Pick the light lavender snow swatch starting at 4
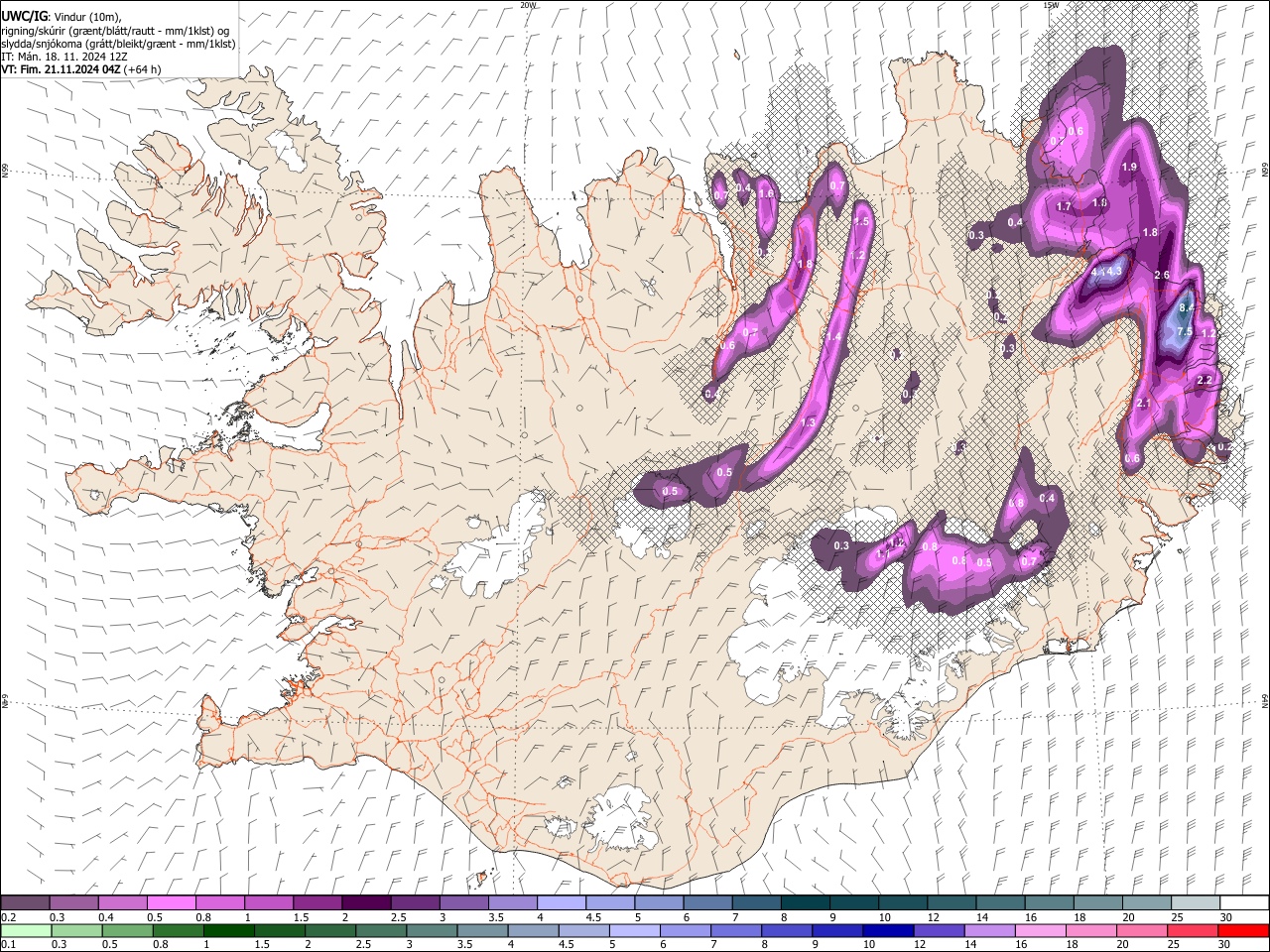Image resolution: width=1270 pixels, height=952 pixels. coord(562,902)
